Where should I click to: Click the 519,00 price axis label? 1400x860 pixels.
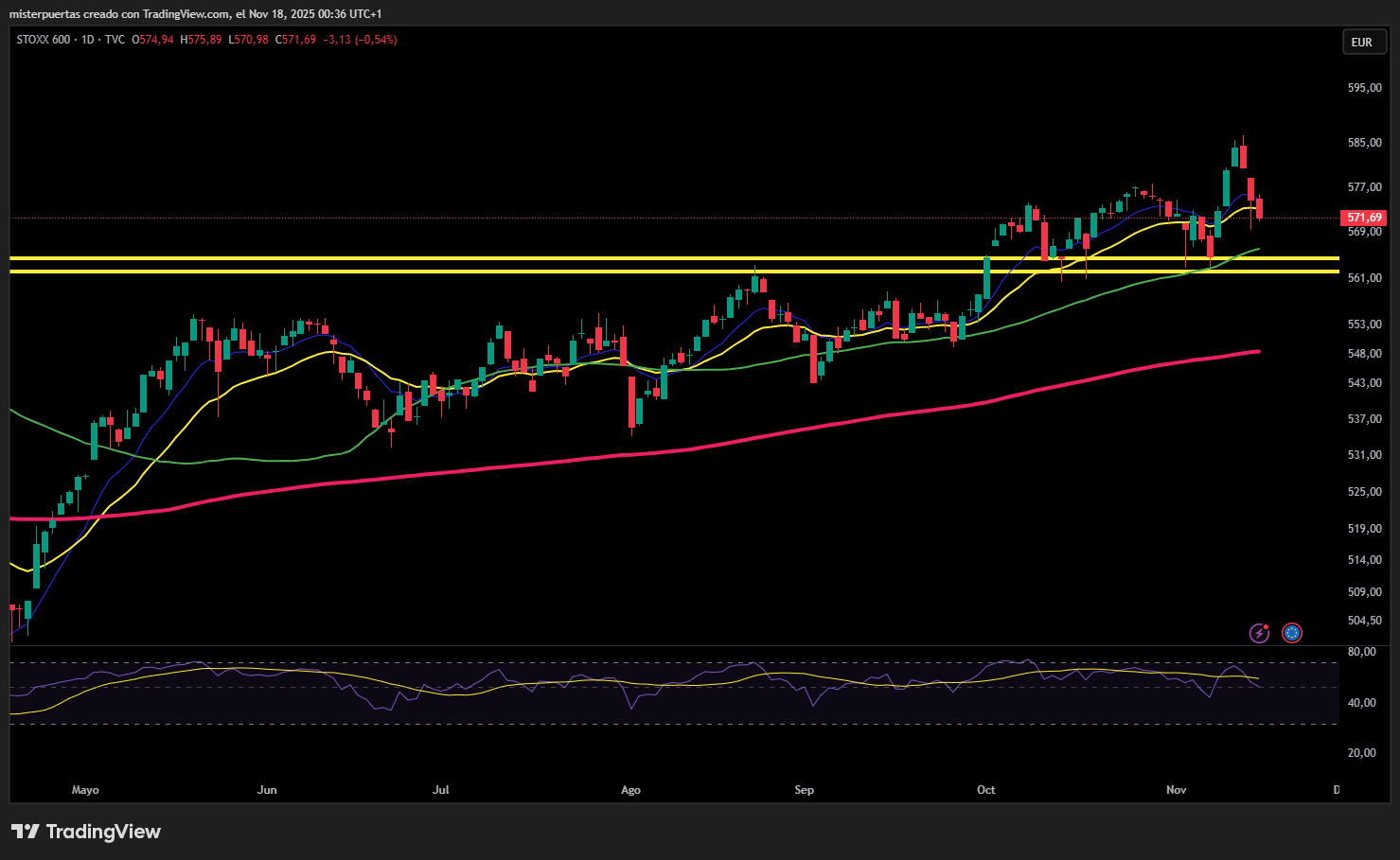point(1365,529)
